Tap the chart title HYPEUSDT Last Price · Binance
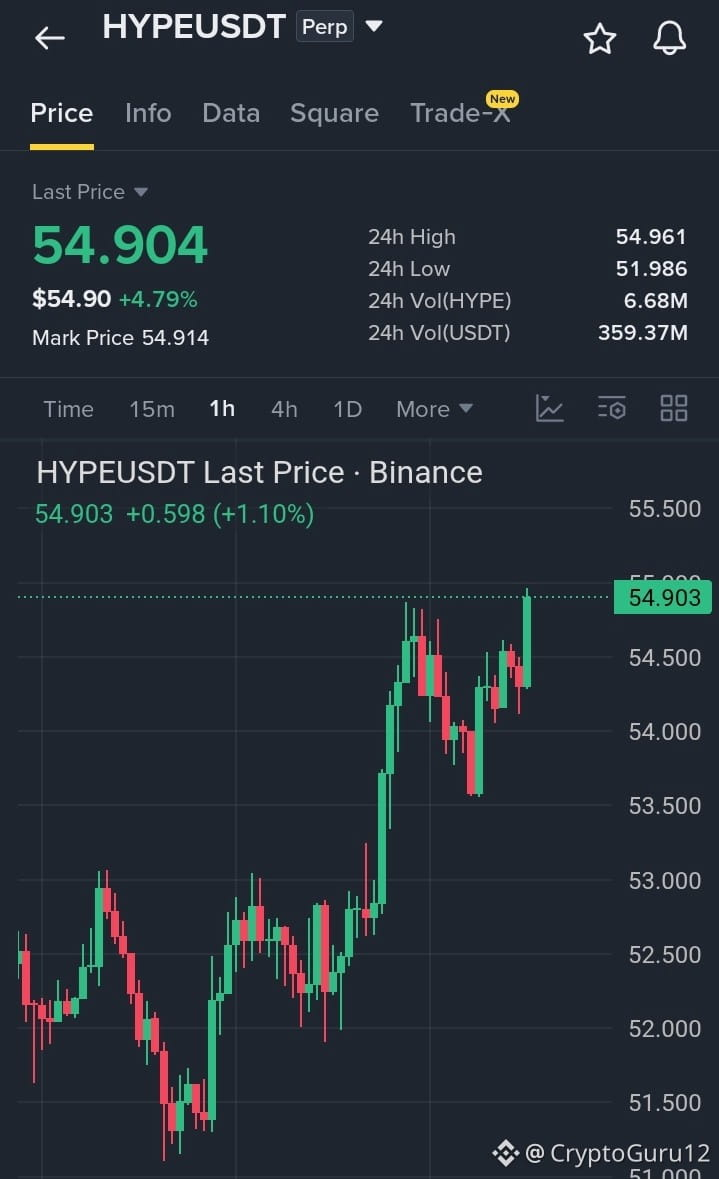 coord(259,472)
